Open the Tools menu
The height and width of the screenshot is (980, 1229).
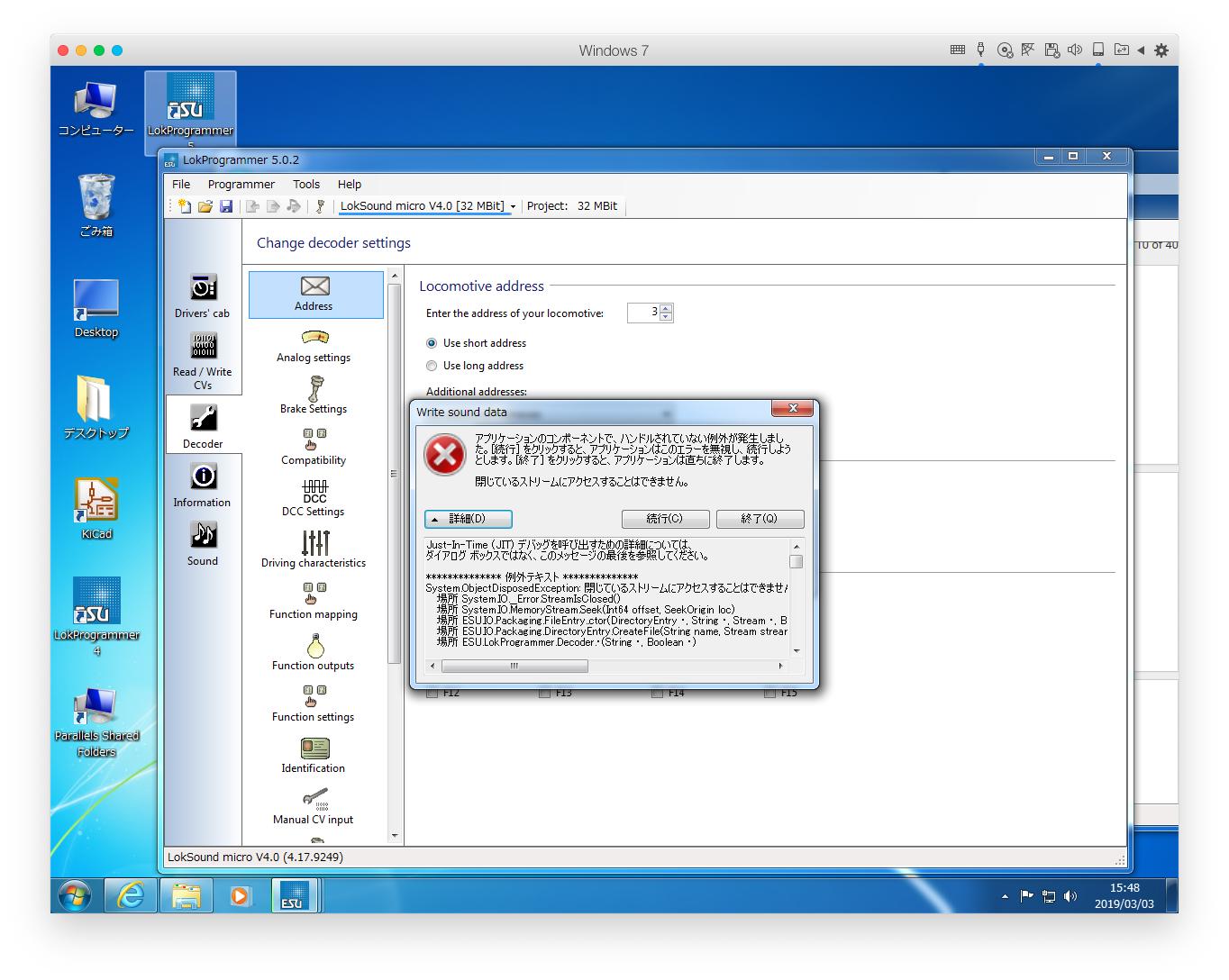point(306,184)
